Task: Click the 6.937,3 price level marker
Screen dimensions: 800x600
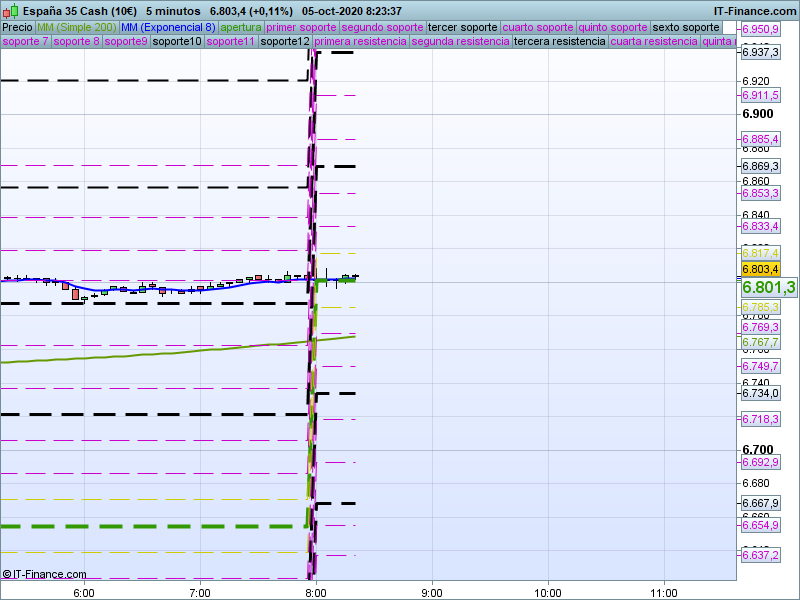Action: [x=760, y=53]
